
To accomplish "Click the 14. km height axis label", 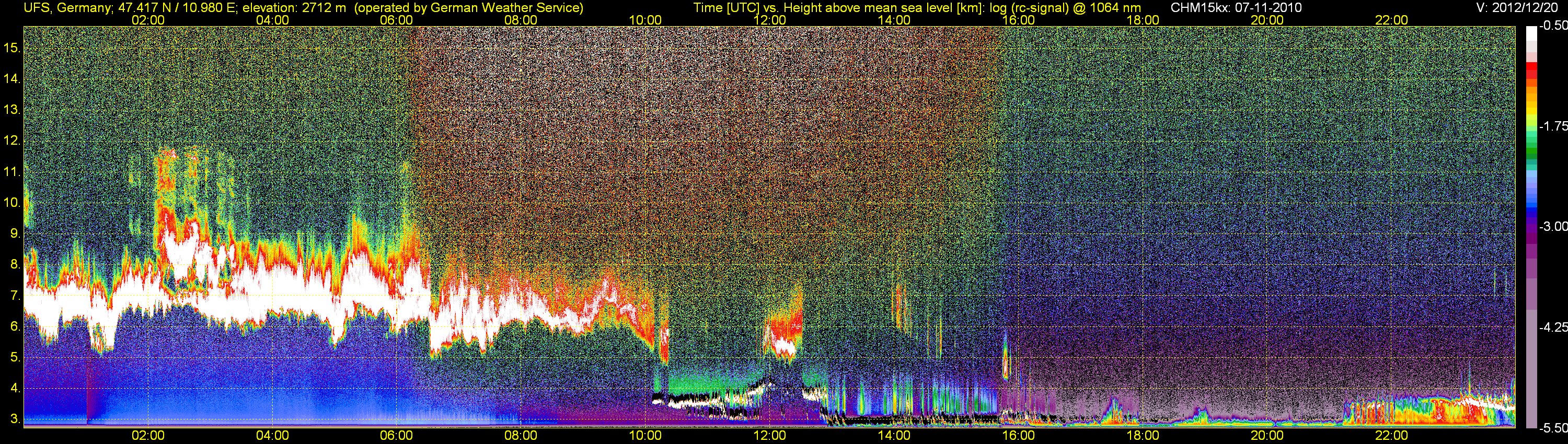I will [x=12, y=78].
